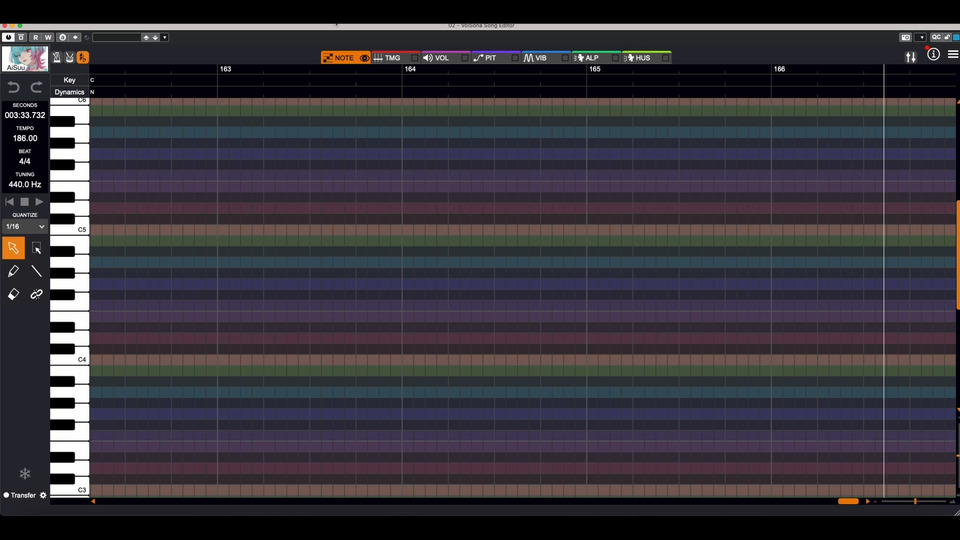This screenshot has height=540, width=960.
Task: Click the C4 piano key
Action: tap(70, 359)
